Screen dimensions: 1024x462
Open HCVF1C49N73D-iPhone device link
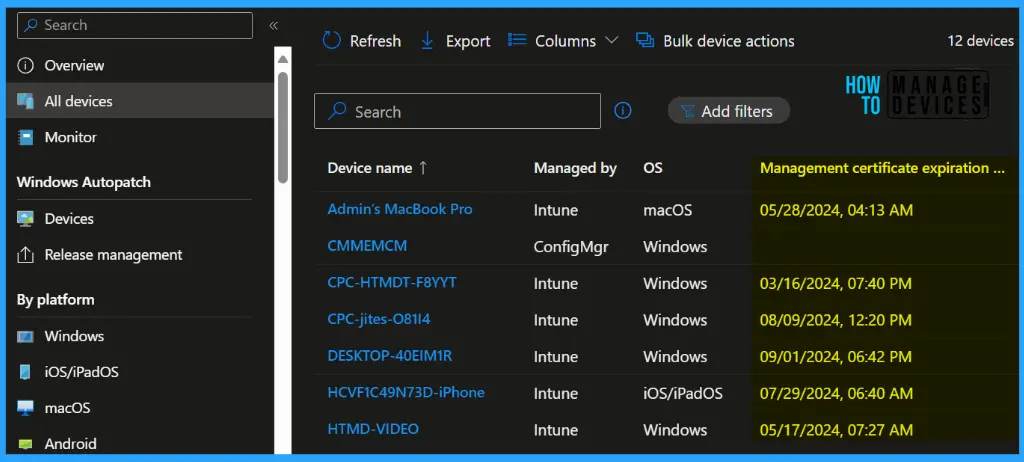pyautogui.click(x=406, y=393)
